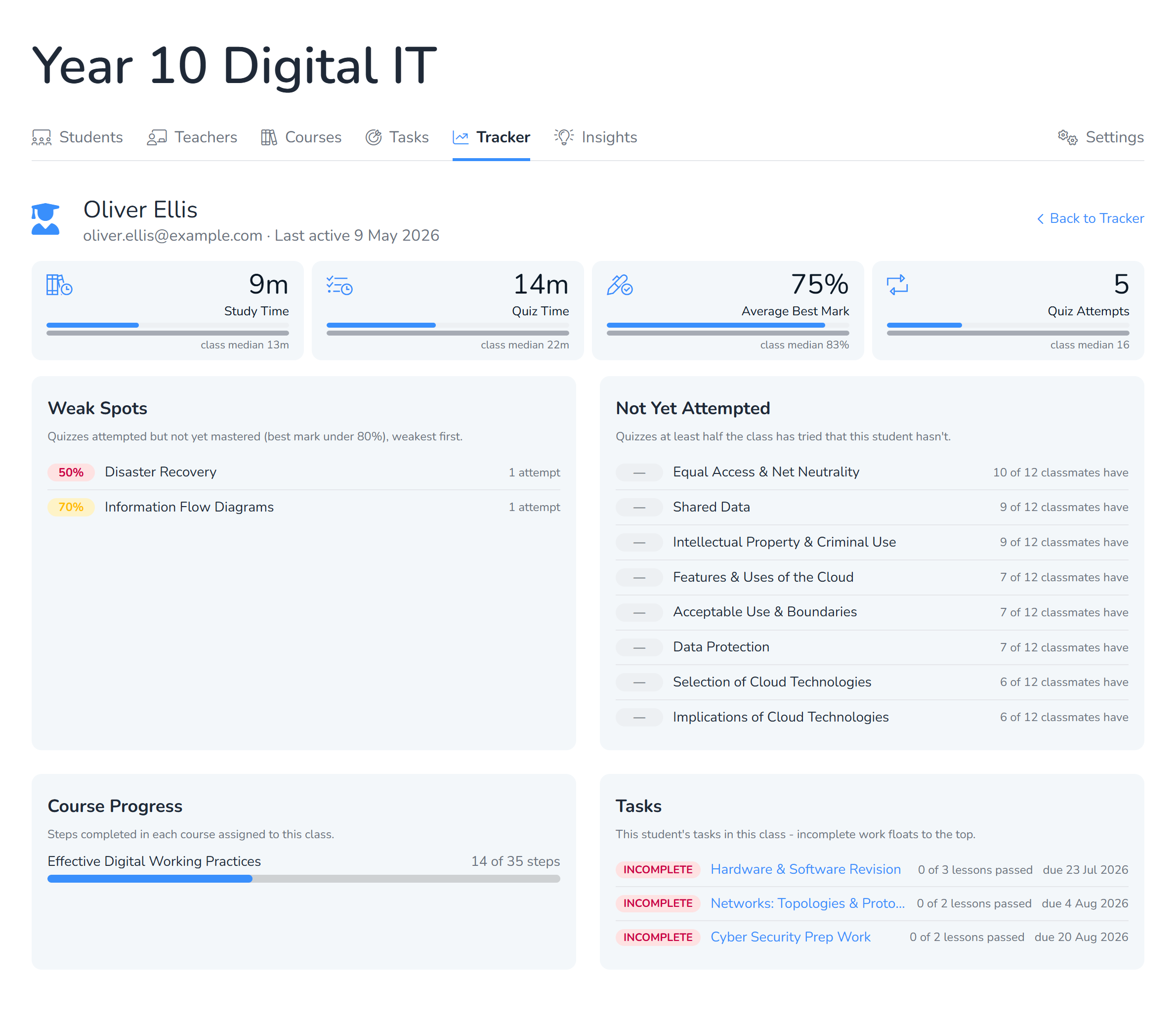Image resolution: width=1176 pixels, height=1025 pixels.
Task: Click the Courses books icon
Action: click(x=269, y=137)
